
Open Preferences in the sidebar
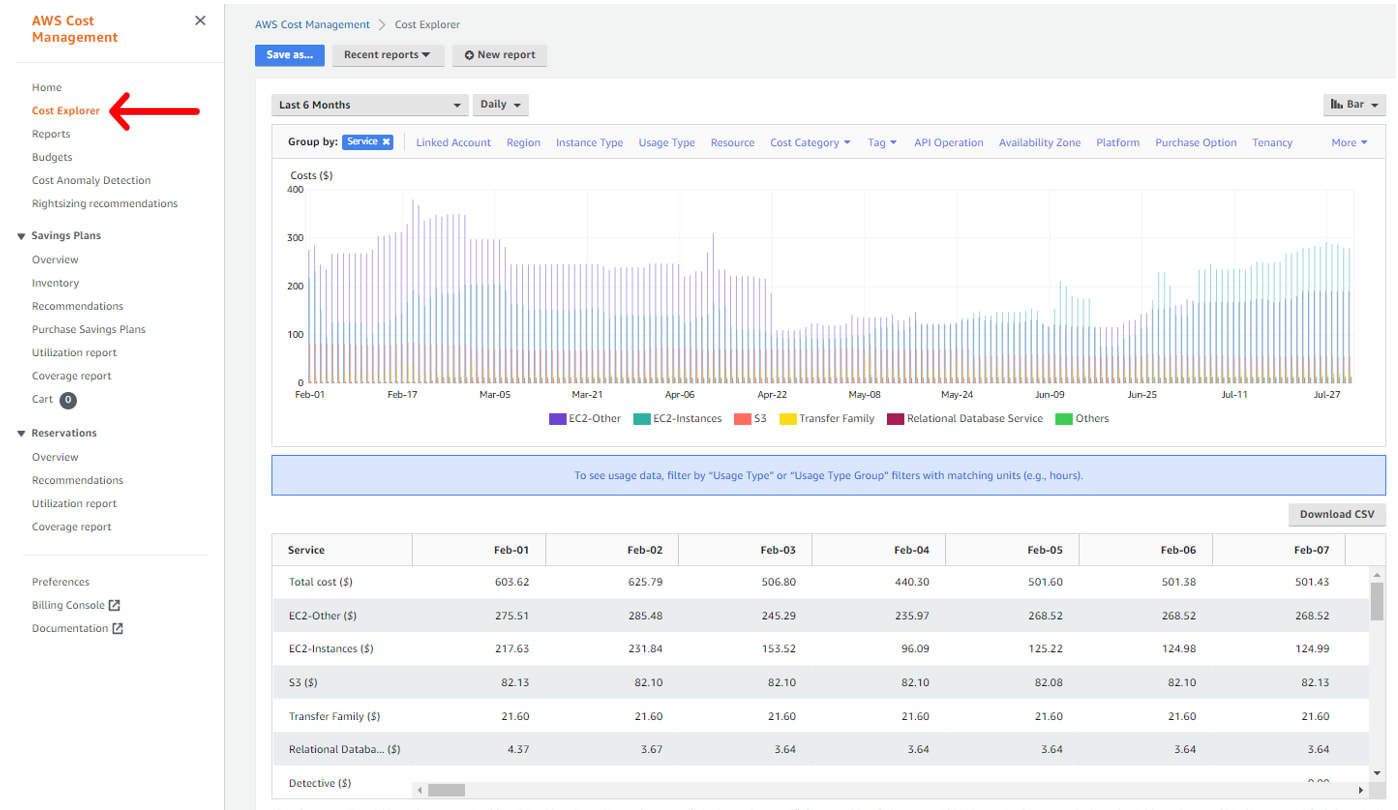click(x=61, y=582)
